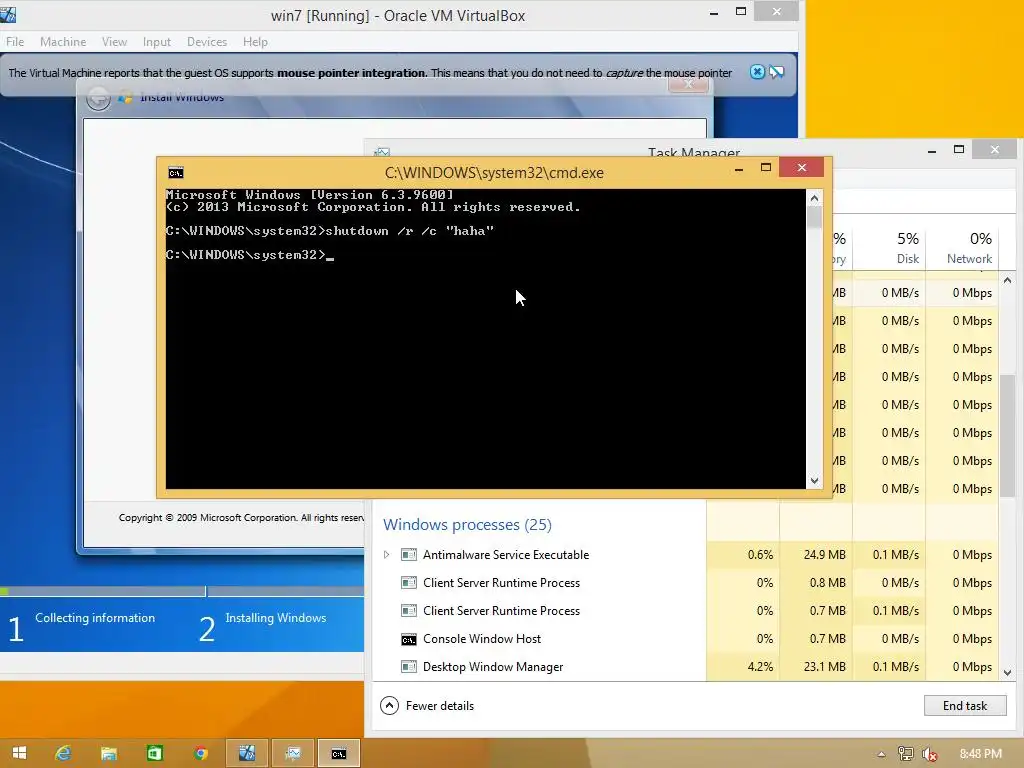Click End task in Task Manager
Image resolution: width=1024 pixels, height=768 pixels.
(x=965, y=705)
